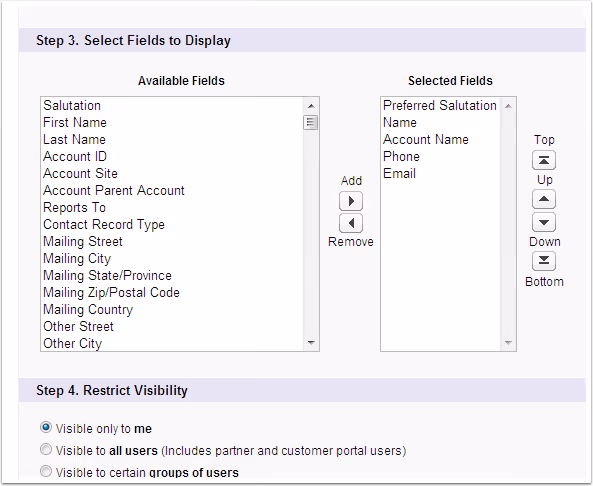This screenshot has height=486, width=593.
Task: Click the Available Fields scrollbar thumb
Action: 311,123
